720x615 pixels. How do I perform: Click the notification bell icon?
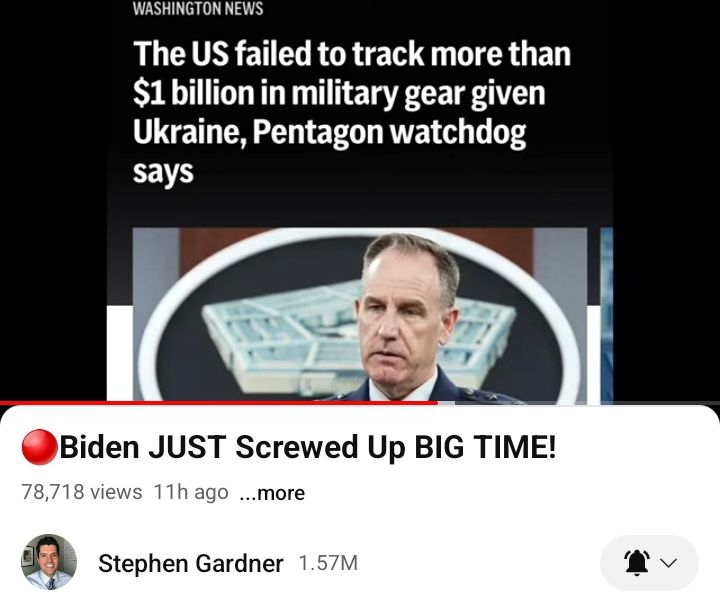click(636, 563)
